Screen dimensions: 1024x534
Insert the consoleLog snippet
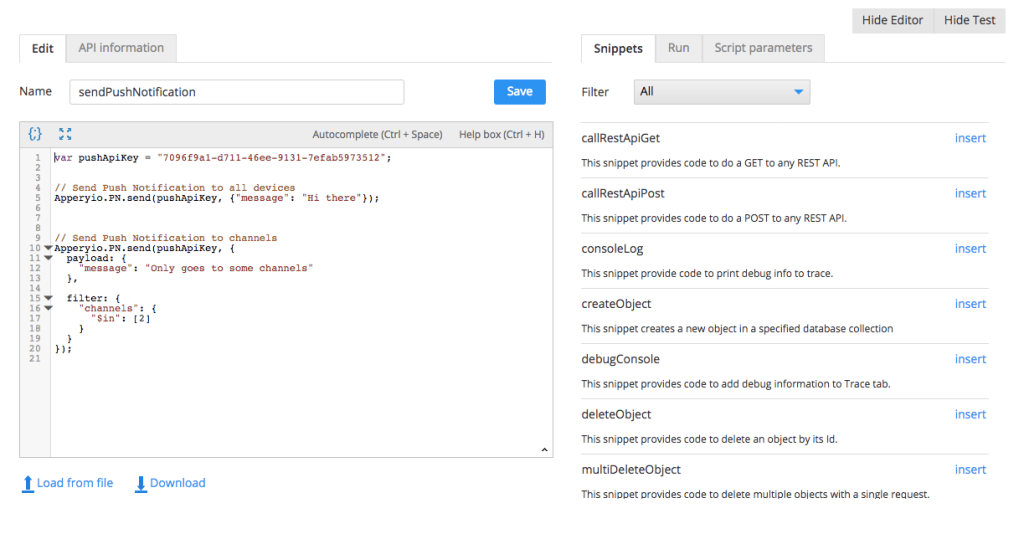pyautogui.click(x=970, y=249)
